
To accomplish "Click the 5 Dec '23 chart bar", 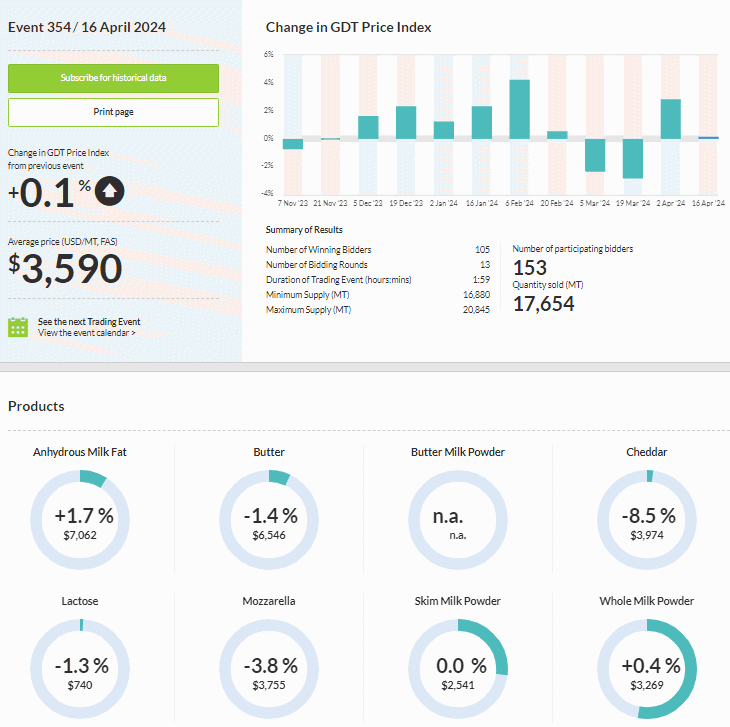I will [368, 128].
